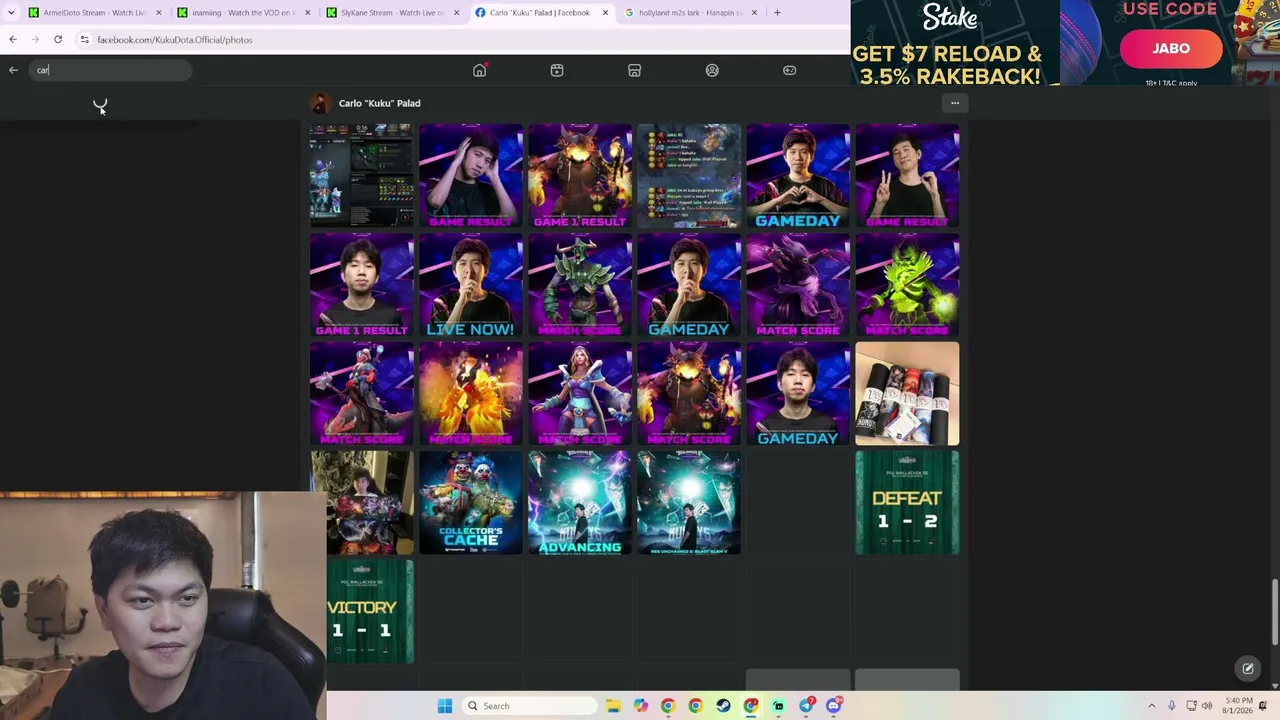
Task: Switch to ArmelDoto Stream tab
Action: pyautogui.click(x=95, y=13)
